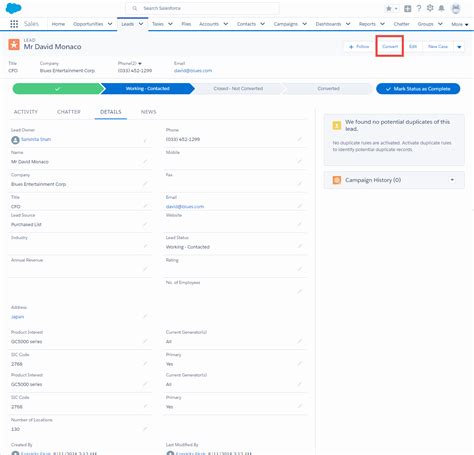Switch to the Activity tab
474x455 pixels.
point(26,112)
